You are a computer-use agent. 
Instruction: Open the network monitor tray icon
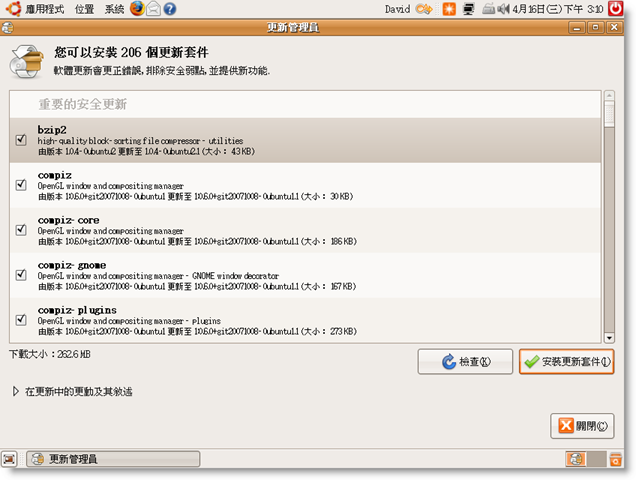(468, 9)
